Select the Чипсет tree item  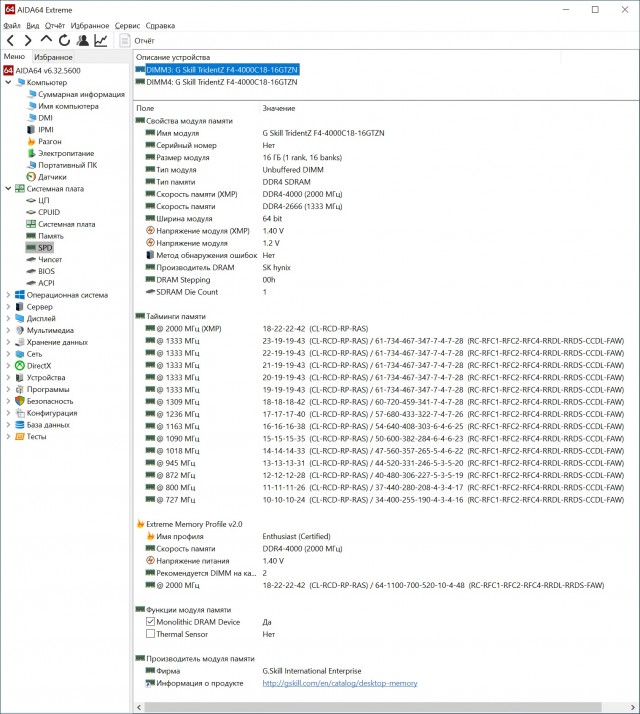click(44, 260)
